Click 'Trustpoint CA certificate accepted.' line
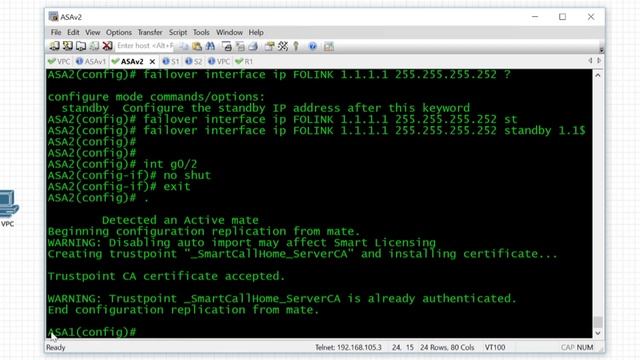This screenshot has height=360, width=640. coord(166,276)
